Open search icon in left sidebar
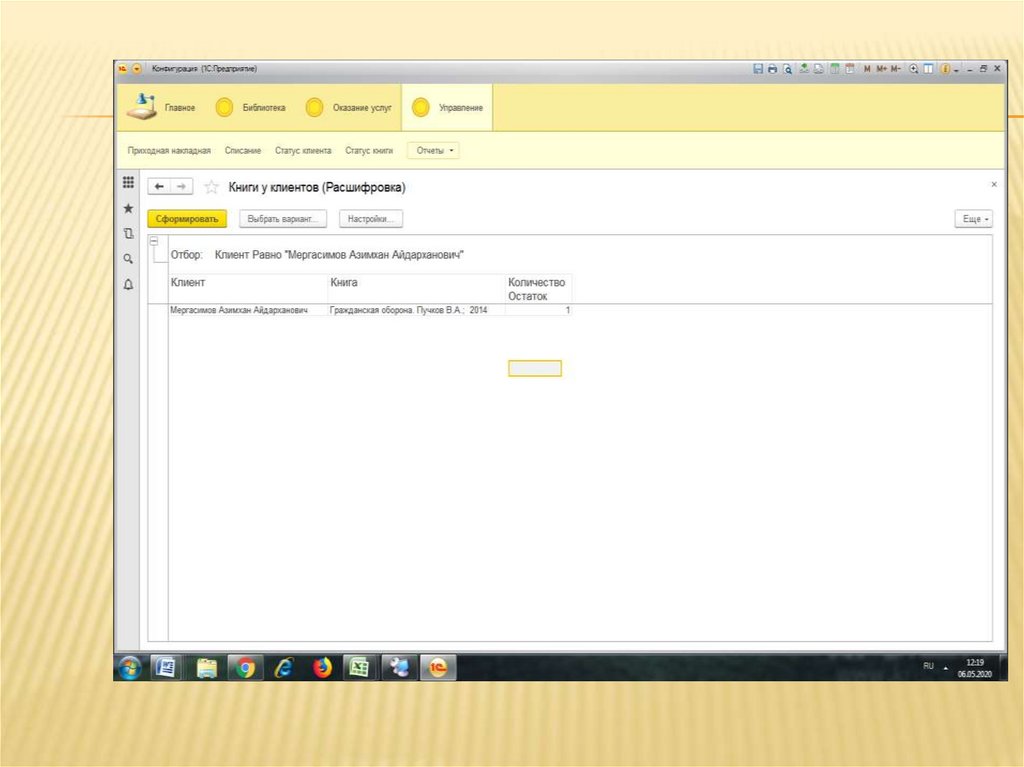The height and width of the screenshot is (767, 1024). coord(128,259)
